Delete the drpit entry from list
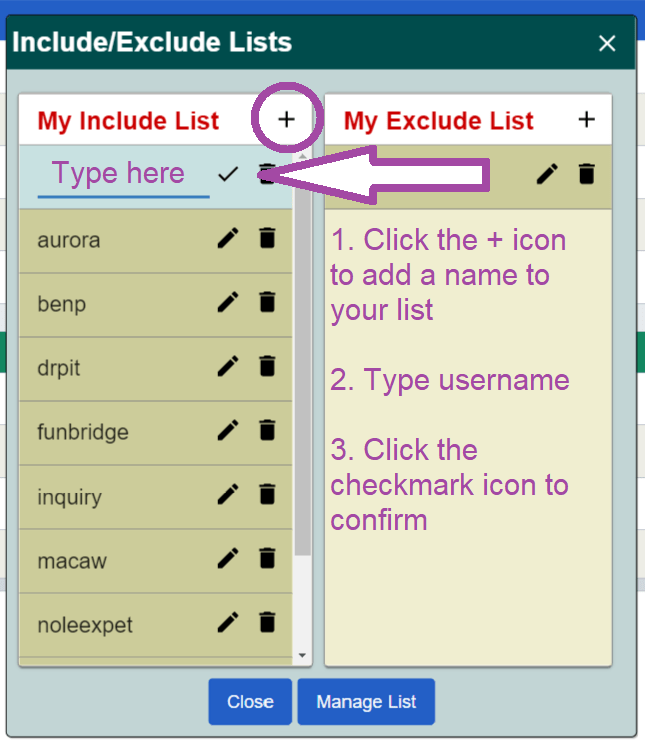This screenshot has height=747, width=645. click(267, 367)
